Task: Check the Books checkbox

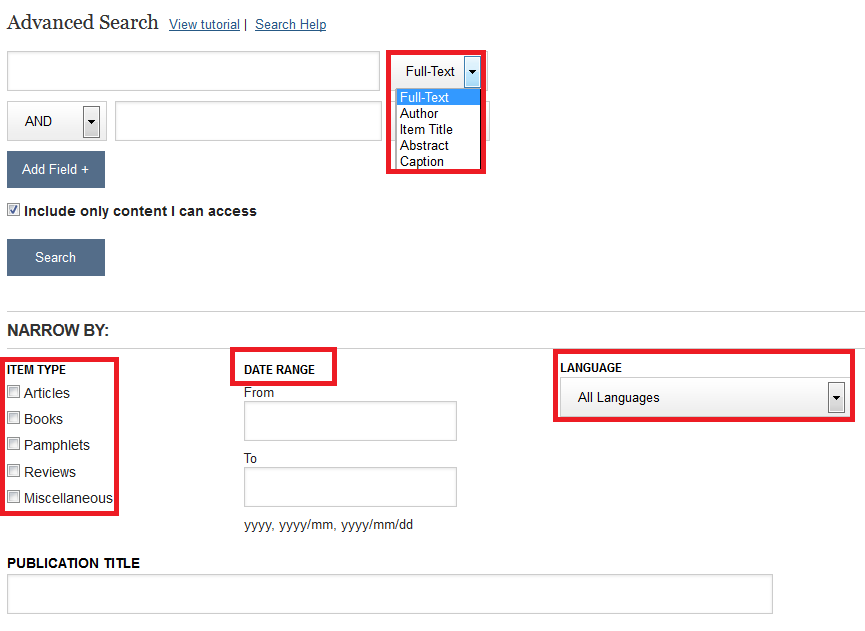Action: point(13,417)
